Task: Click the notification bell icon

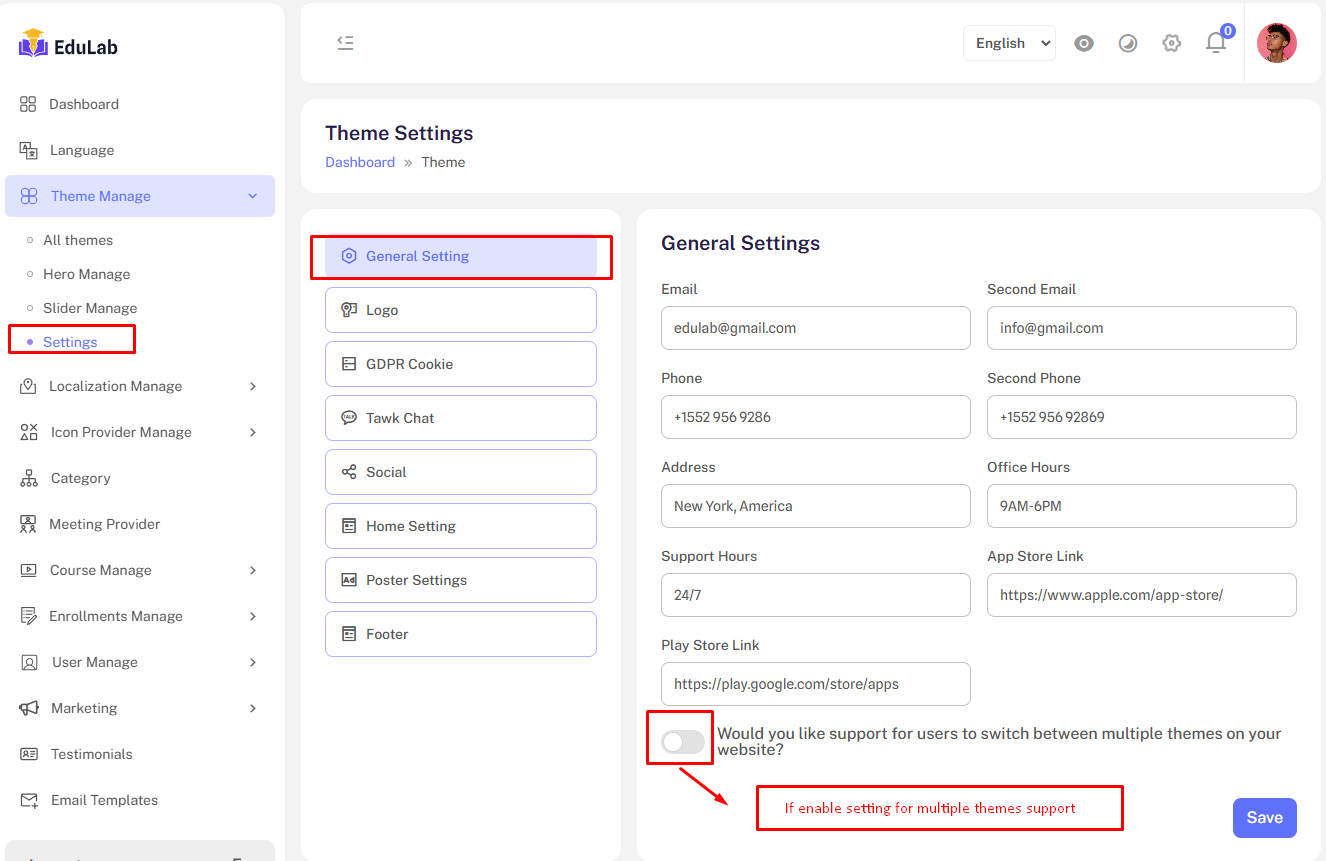Action: point(1215,43)
